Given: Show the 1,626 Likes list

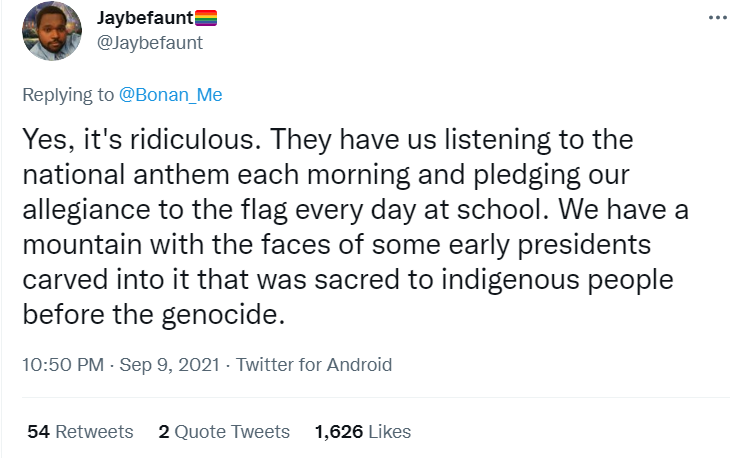Looking at the screenshot, I should 362,432.
